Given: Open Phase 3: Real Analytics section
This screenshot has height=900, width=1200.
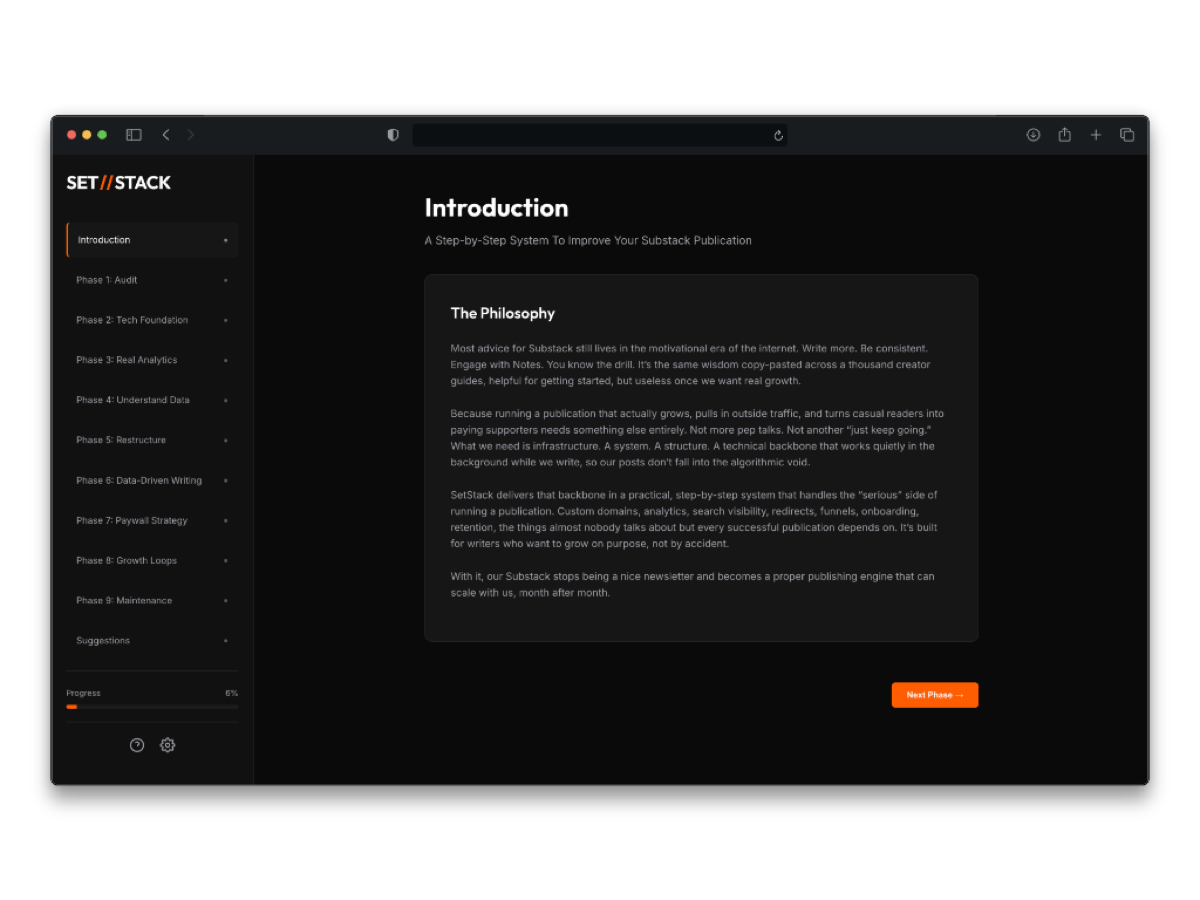Looking at the screenshot, I should tap(125, 360).
